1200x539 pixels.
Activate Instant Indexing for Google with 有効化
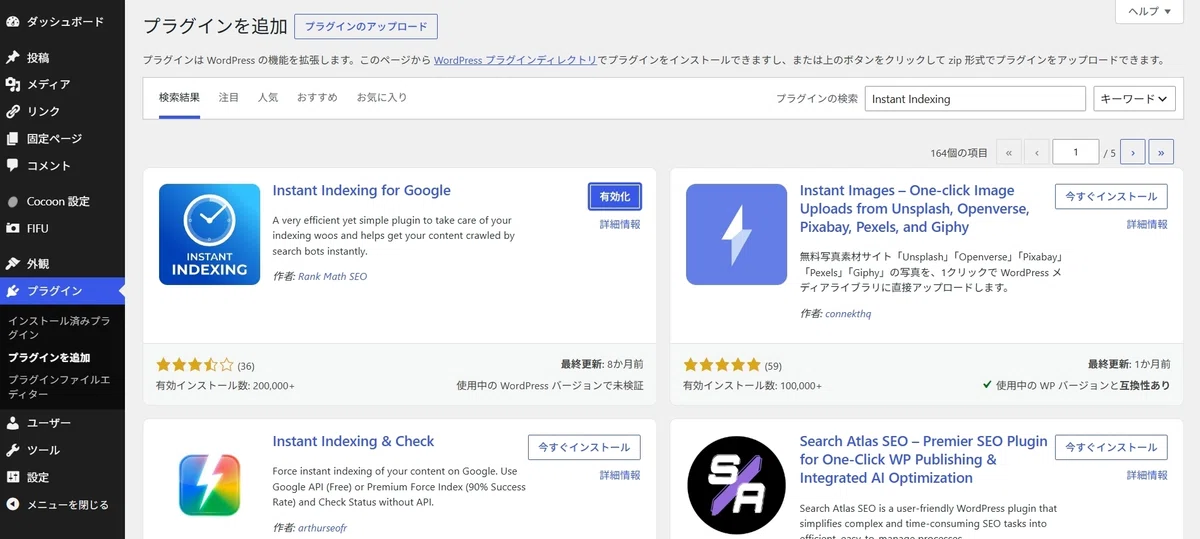click(x=615, y=197)
